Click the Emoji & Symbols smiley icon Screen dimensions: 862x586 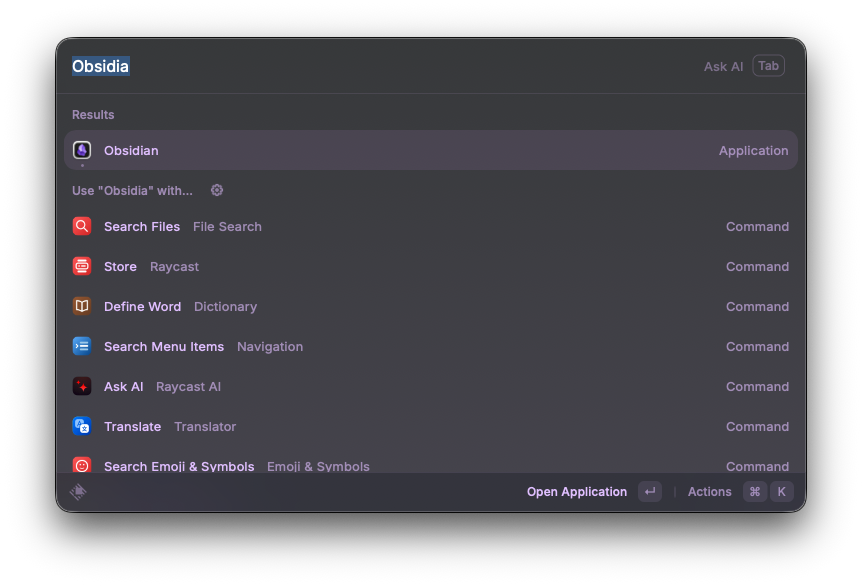[82, 465]
